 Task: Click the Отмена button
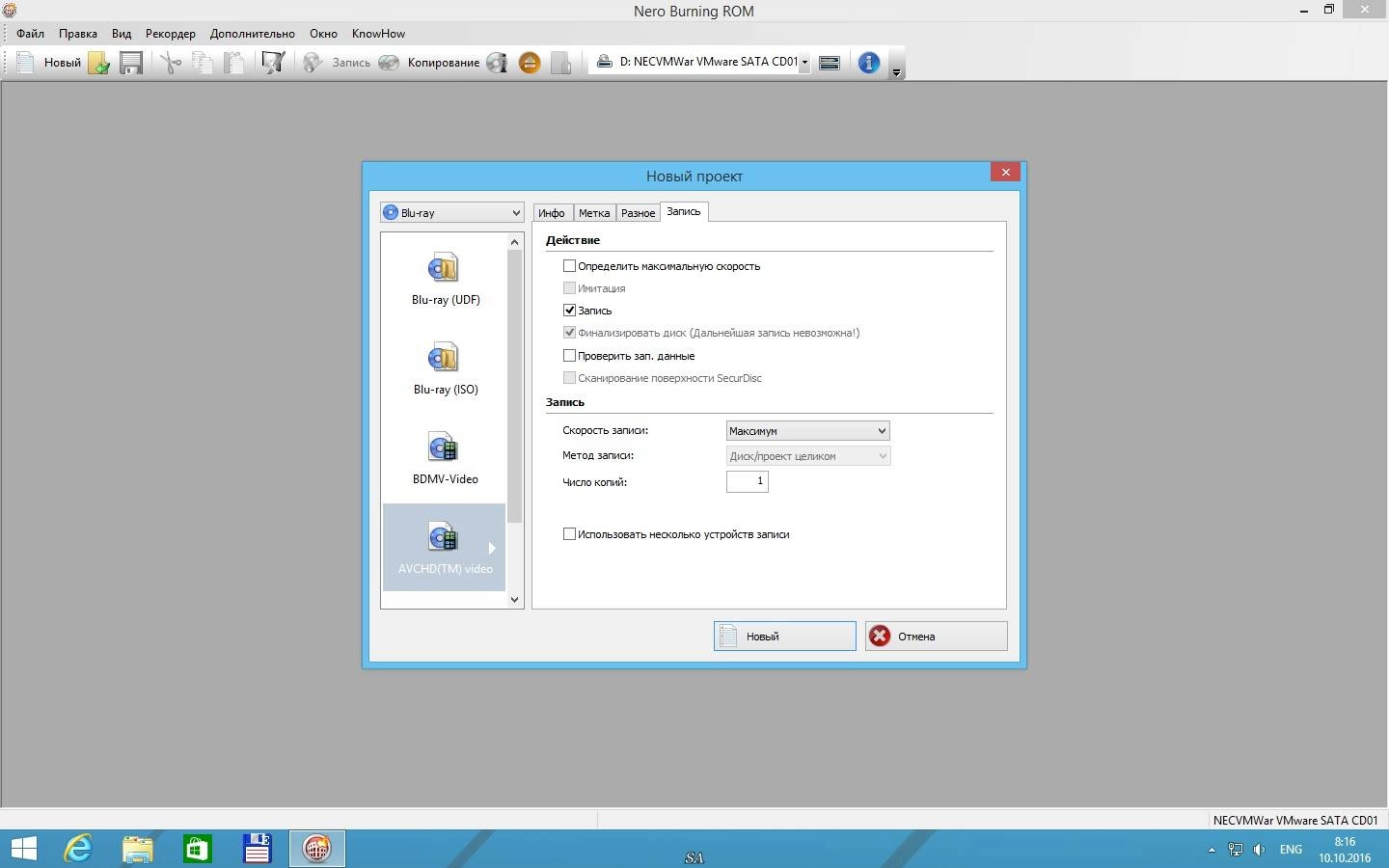click(937, 636)
